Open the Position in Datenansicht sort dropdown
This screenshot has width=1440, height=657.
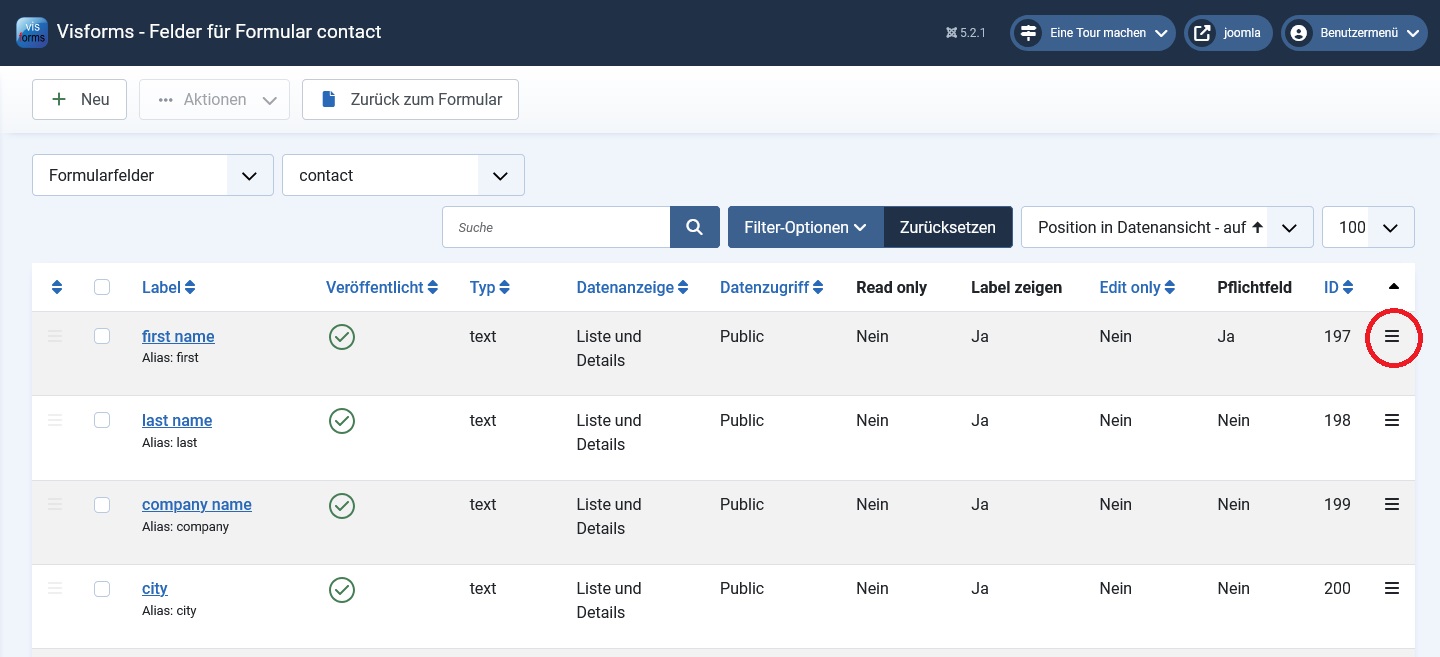click(x=1166, y=227)
